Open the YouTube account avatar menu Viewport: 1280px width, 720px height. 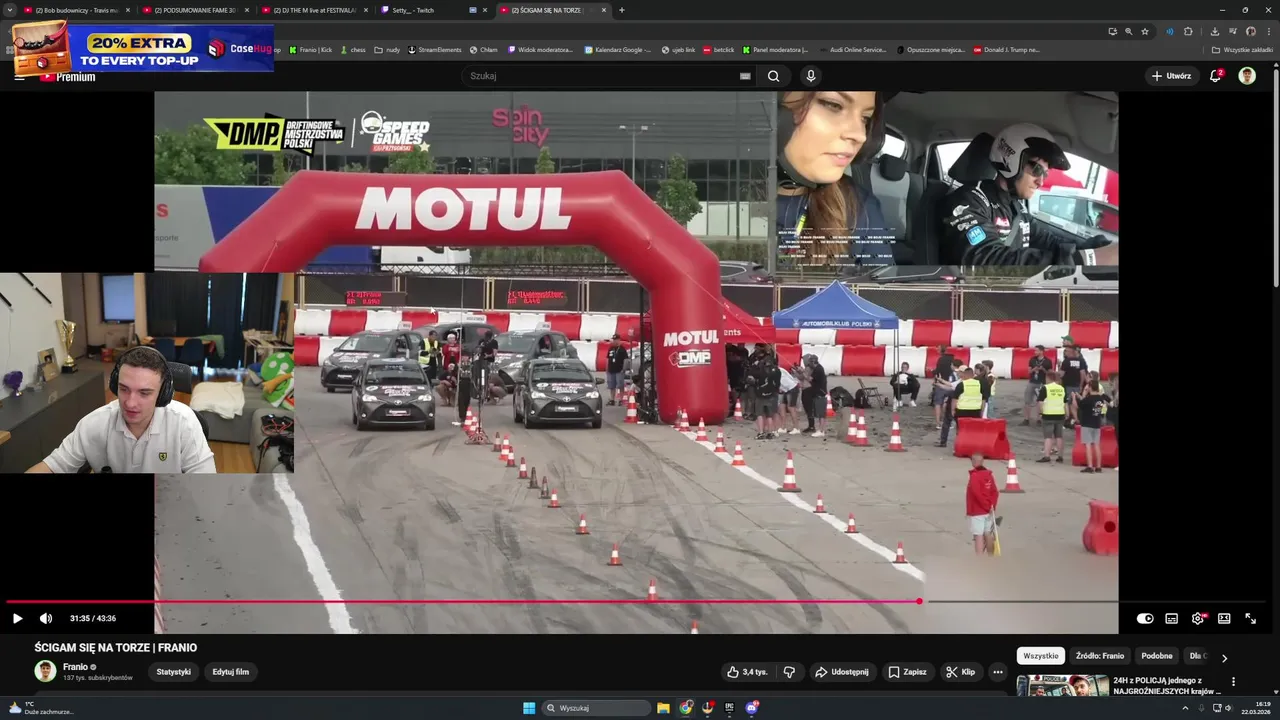click(x=1247, y=76)
